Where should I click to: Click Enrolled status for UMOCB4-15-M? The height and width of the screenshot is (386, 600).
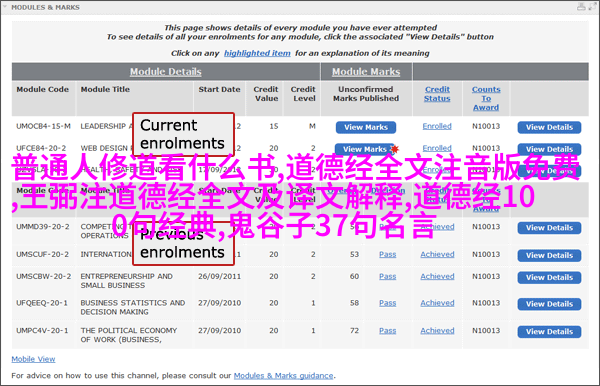(x=437, y=126)
